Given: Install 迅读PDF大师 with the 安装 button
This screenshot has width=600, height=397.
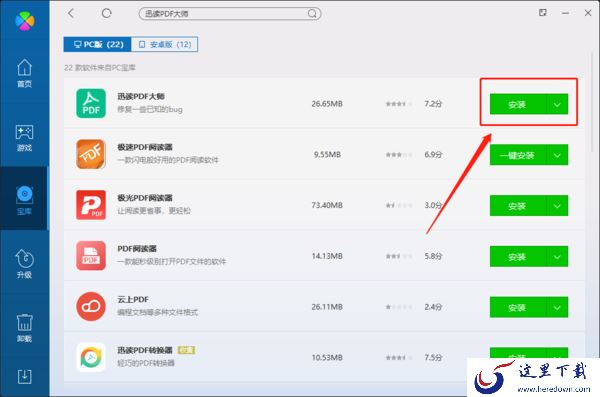Looking at the screenshot, I should click(x=517, y=104).
